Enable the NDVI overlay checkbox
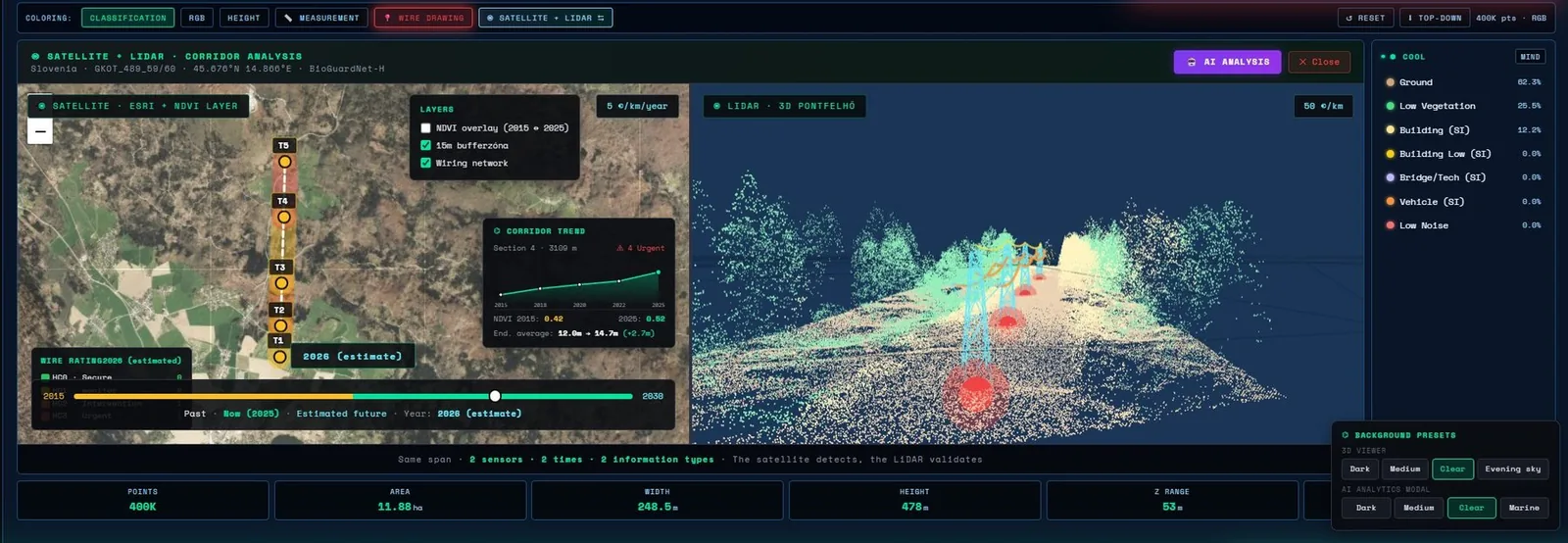Screen dimensions: 1568x543 (x=425, y=127)
